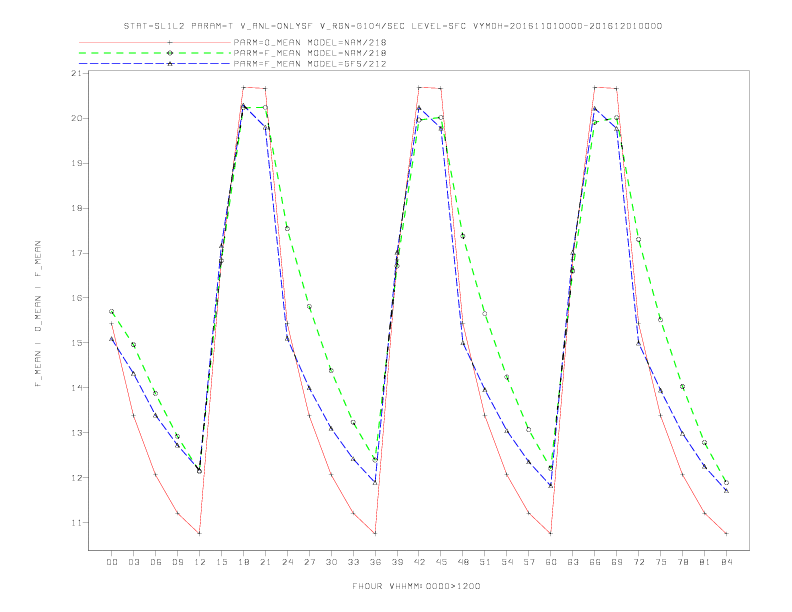
Task: Click the green circle data point at hour 84
Action: pyautogui.click(x=726, y=483)
